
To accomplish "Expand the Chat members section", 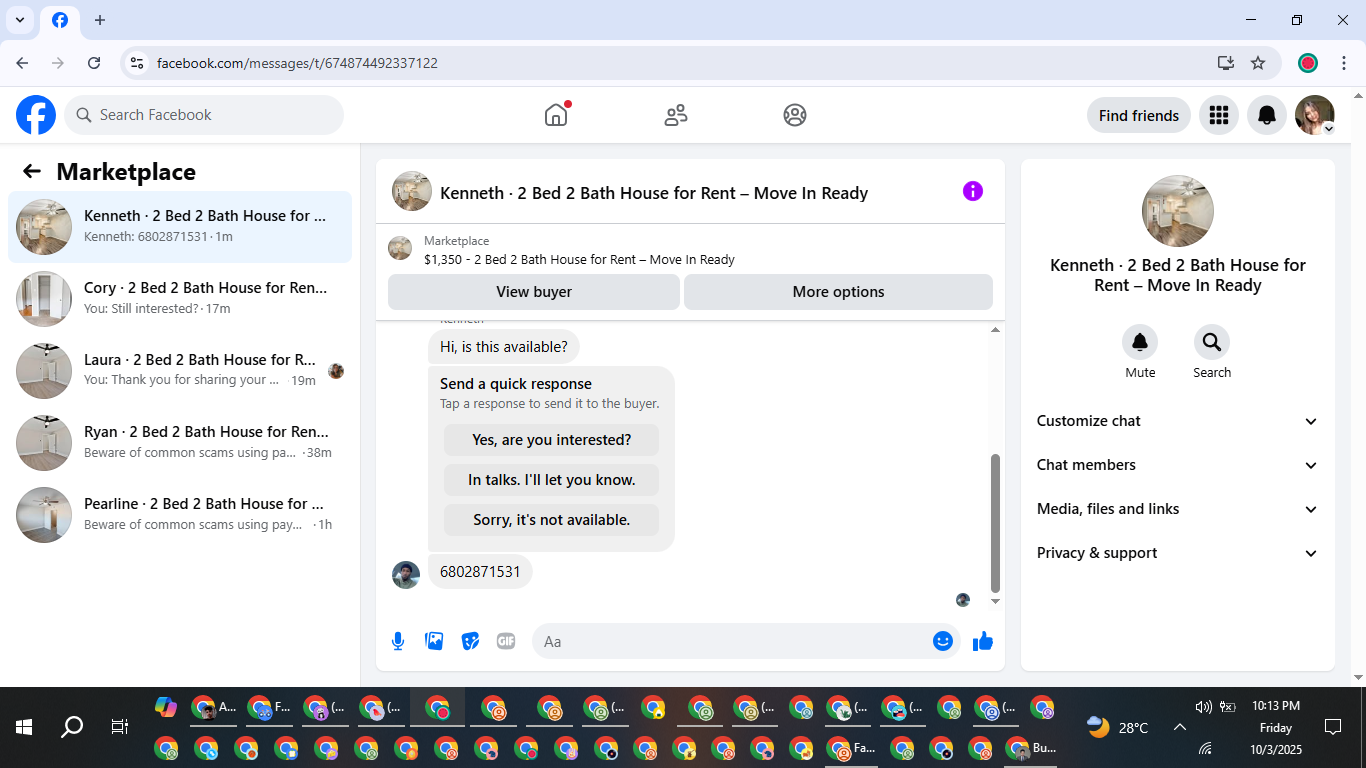I will pos(1178,465).
